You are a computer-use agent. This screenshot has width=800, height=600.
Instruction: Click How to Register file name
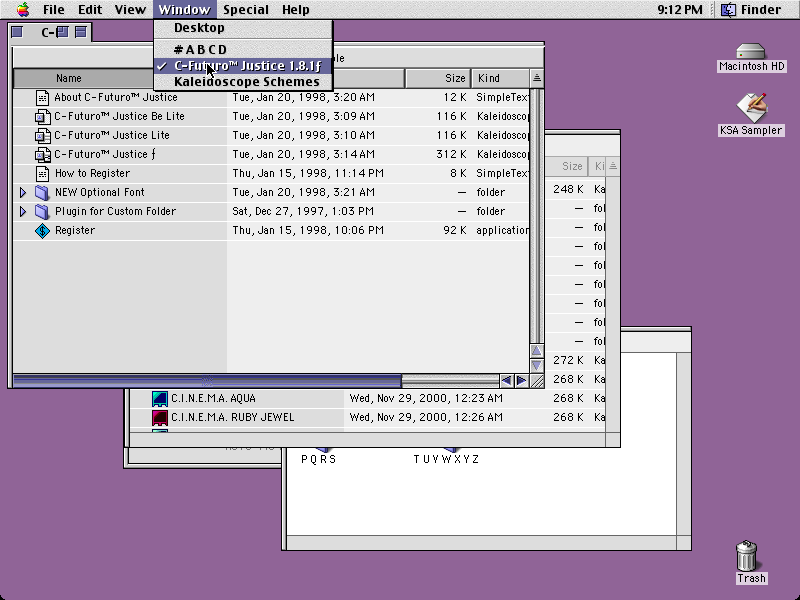coord(92,173)
